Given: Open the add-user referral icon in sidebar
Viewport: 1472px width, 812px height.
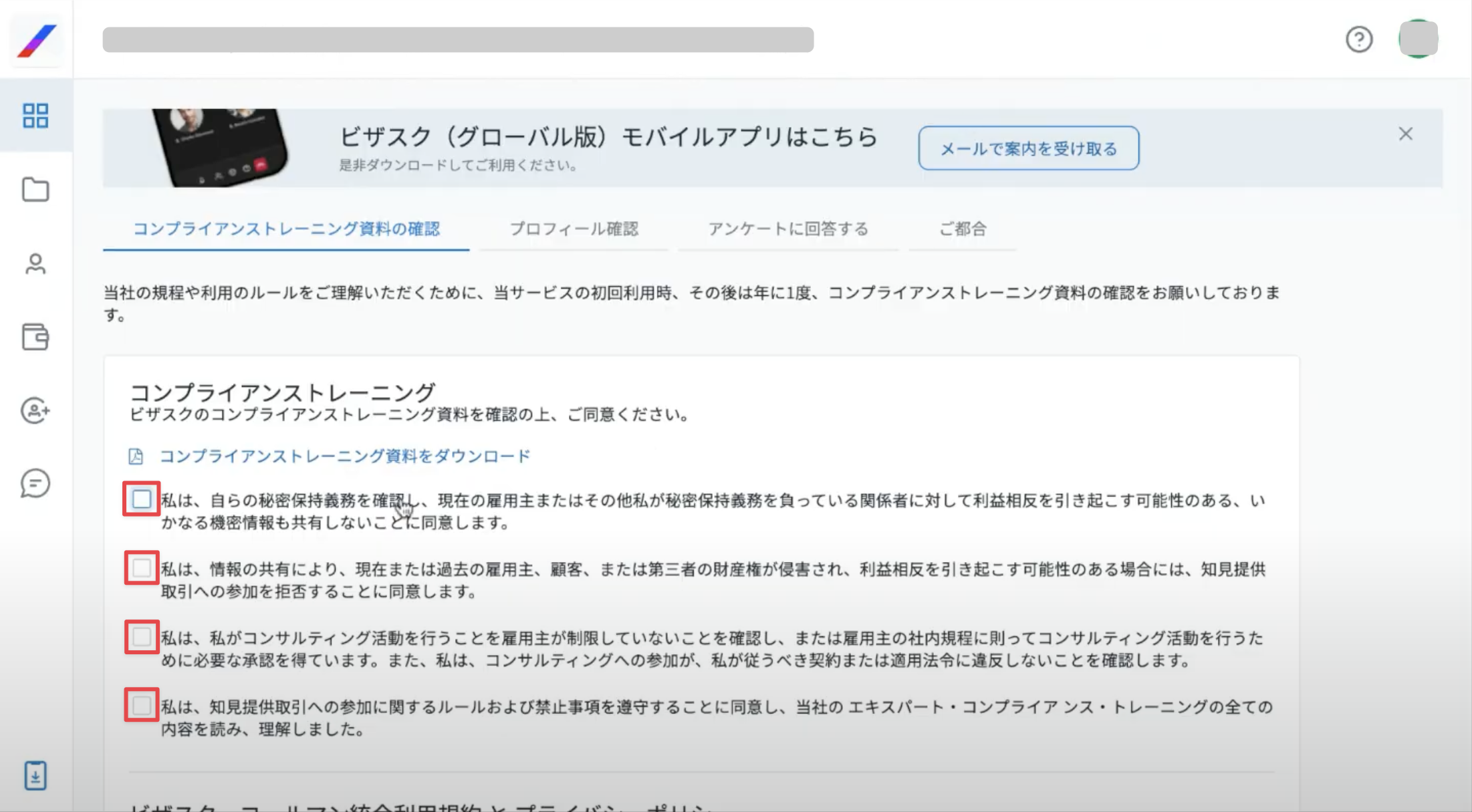Looking at the screenshot, I should point(35,410).
